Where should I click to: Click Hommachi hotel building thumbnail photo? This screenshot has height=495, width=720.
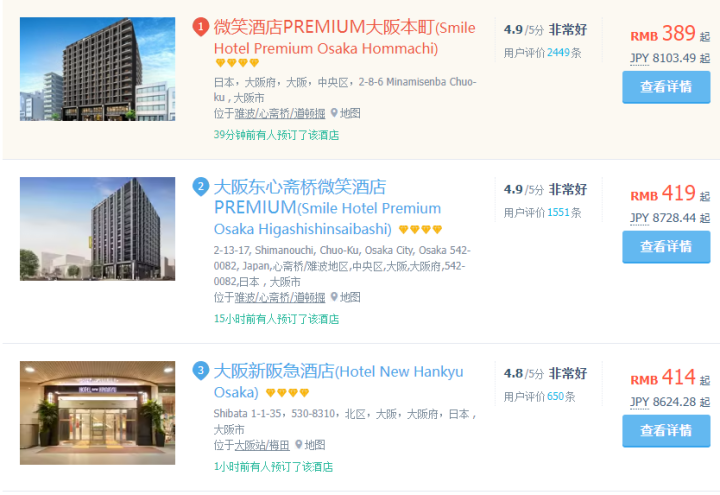pyautogui.click(x=97, y=69)
